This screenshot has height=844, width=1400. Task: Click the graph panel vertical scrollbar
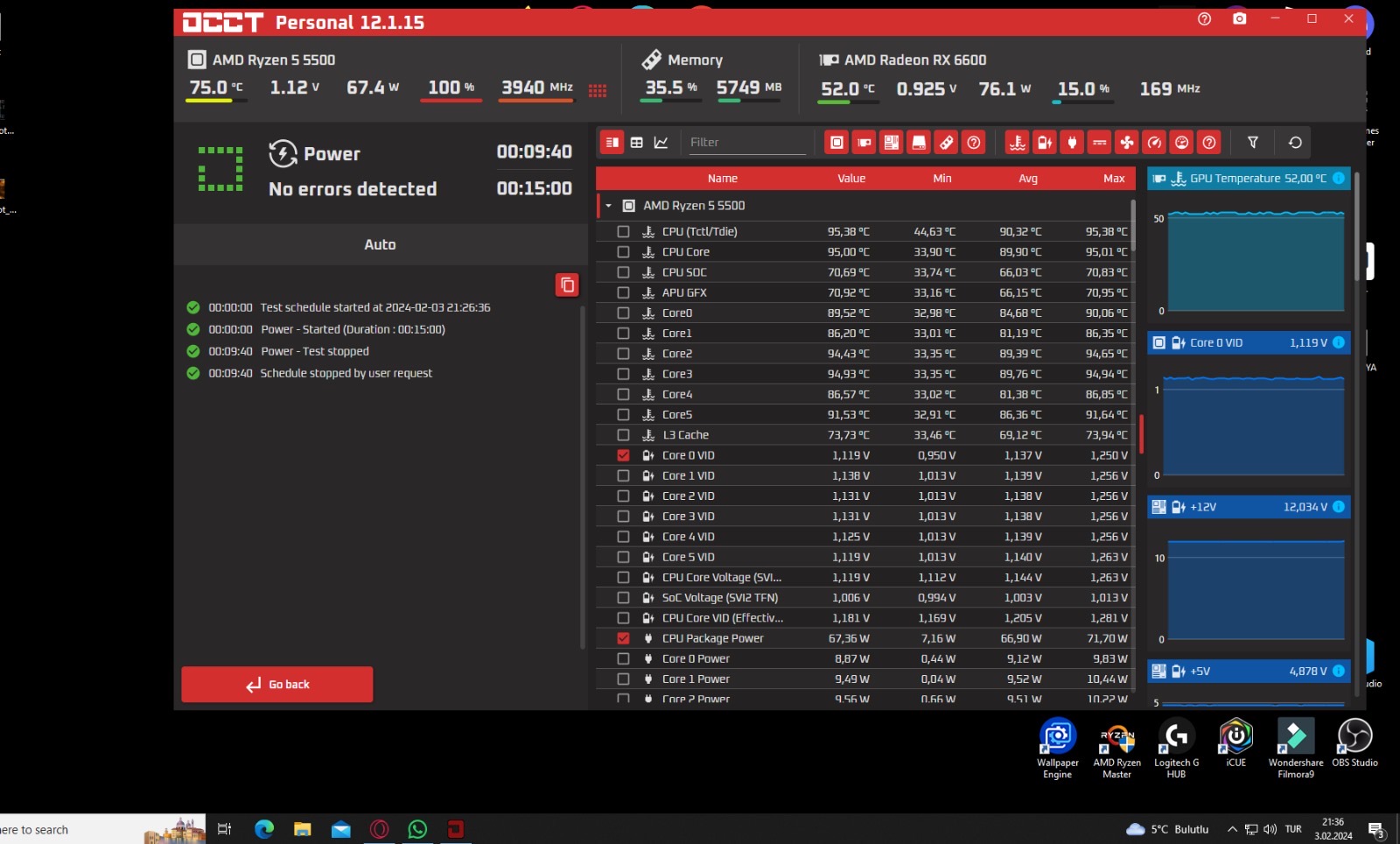click(x=1357, y=226)
